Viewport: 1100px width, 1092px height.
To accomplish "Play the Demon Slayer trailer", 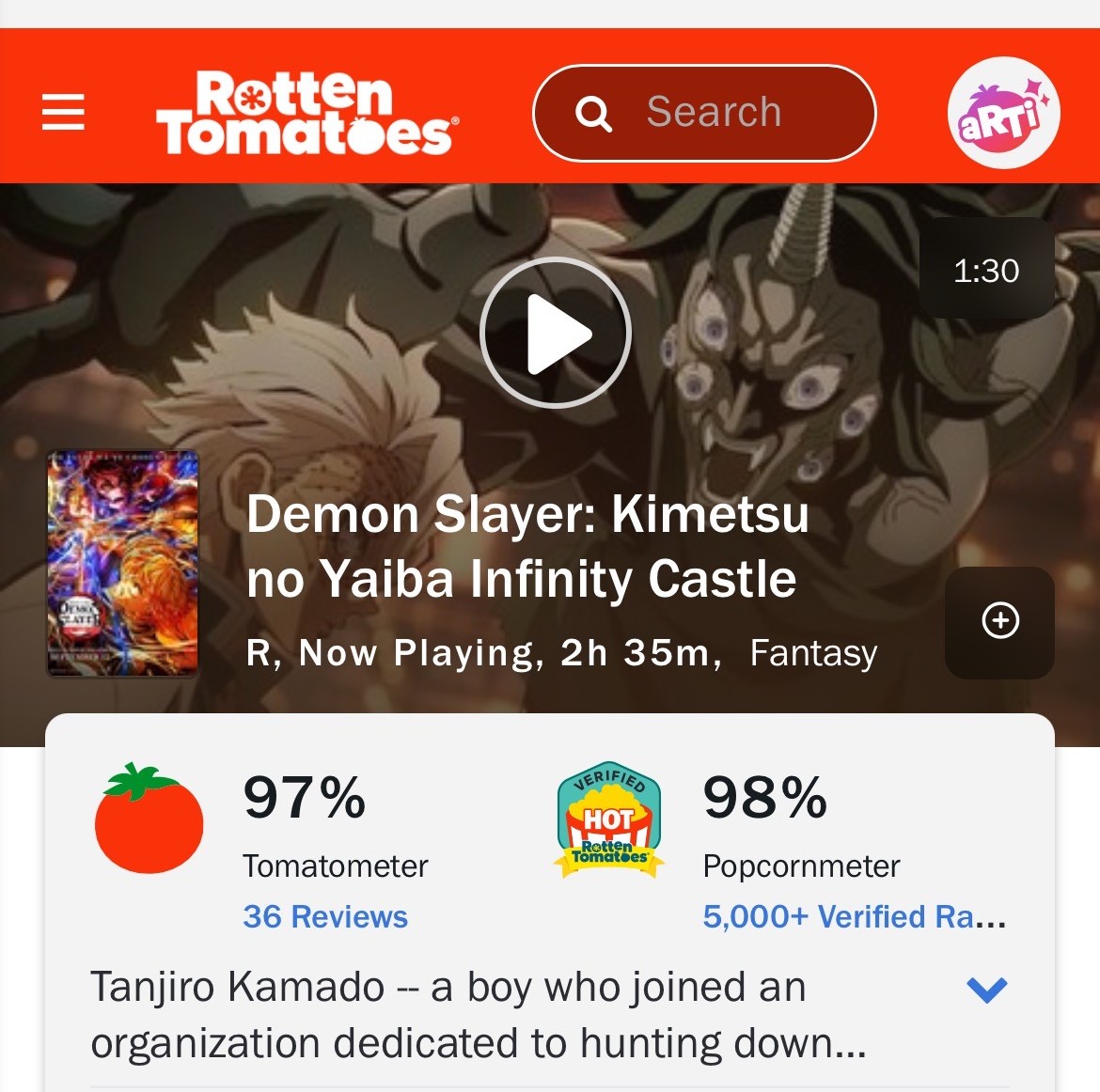I will pyautogui.click(x=556, y=333).
